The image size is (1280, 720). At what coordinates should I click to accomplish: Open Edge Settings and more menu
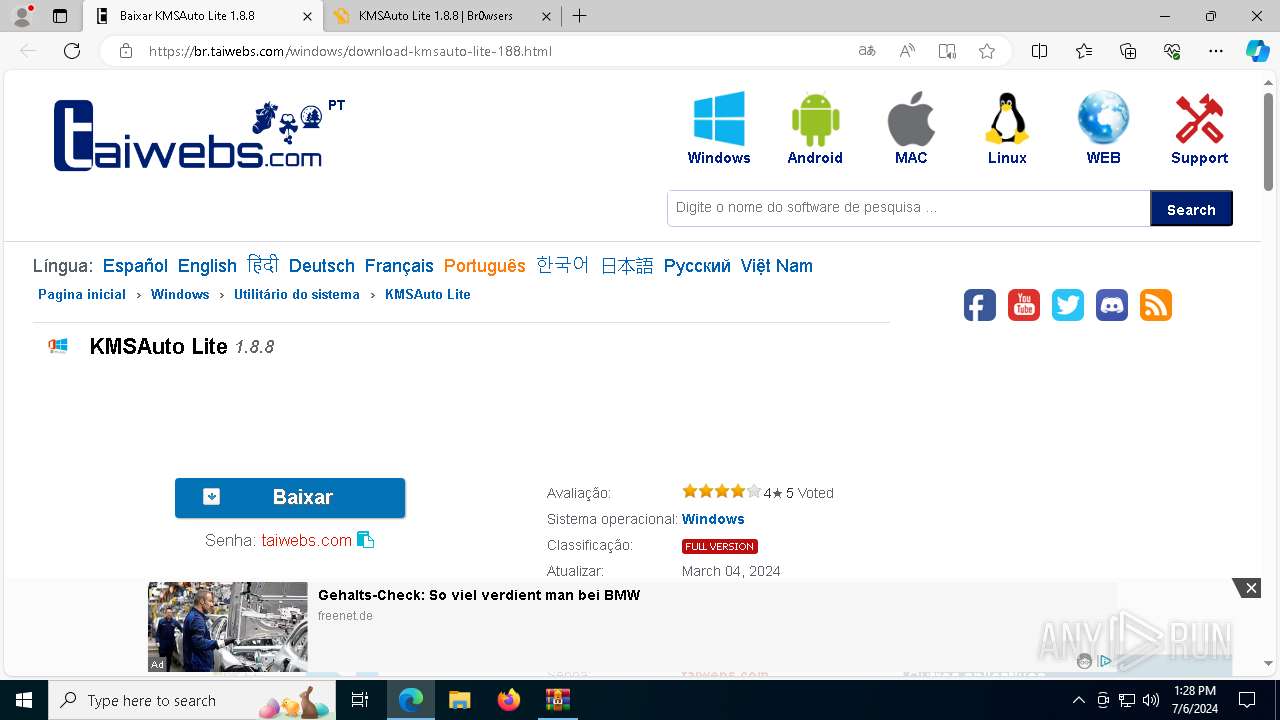click(1216, 51)
